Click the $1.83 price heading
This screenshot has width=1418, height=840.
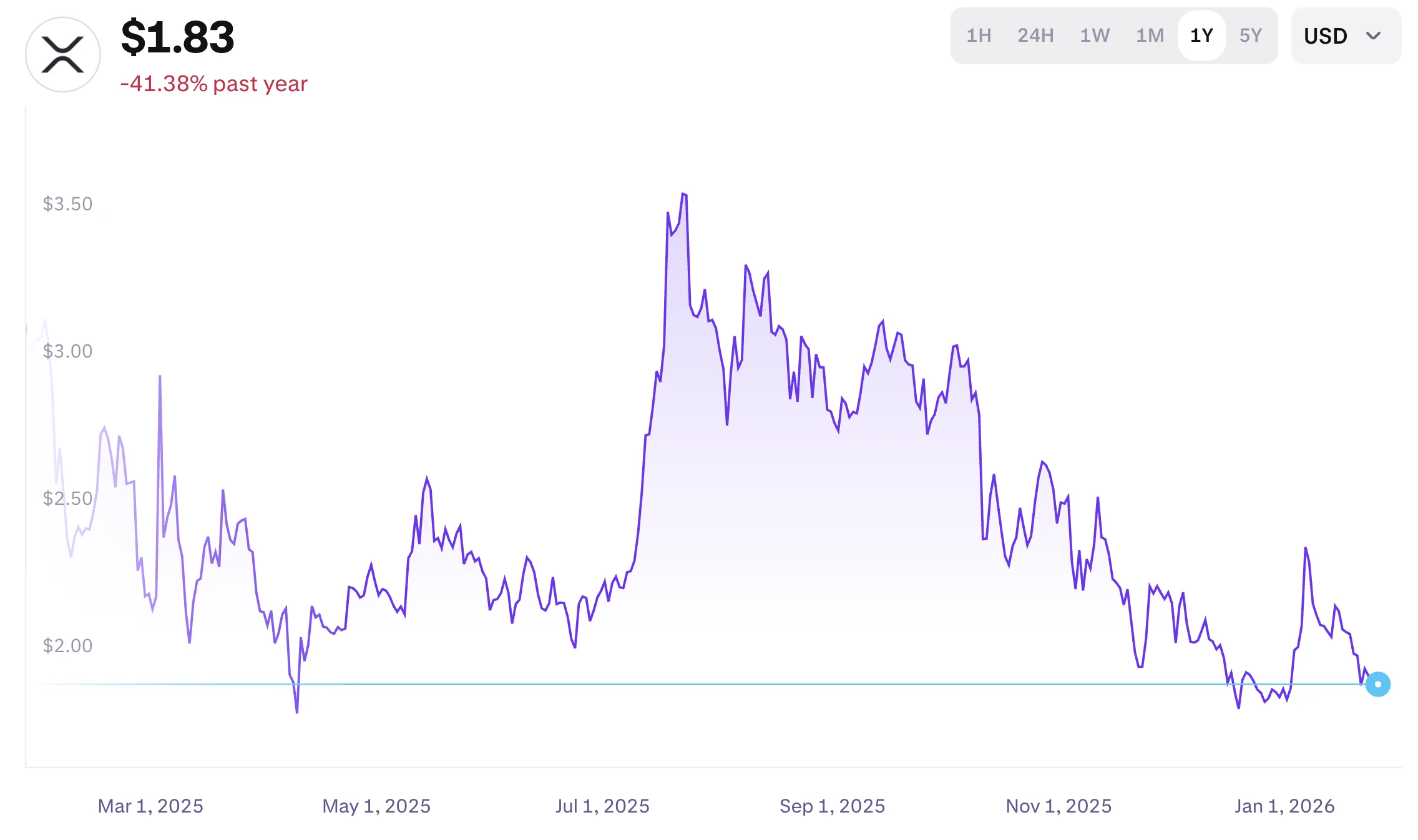178,37
